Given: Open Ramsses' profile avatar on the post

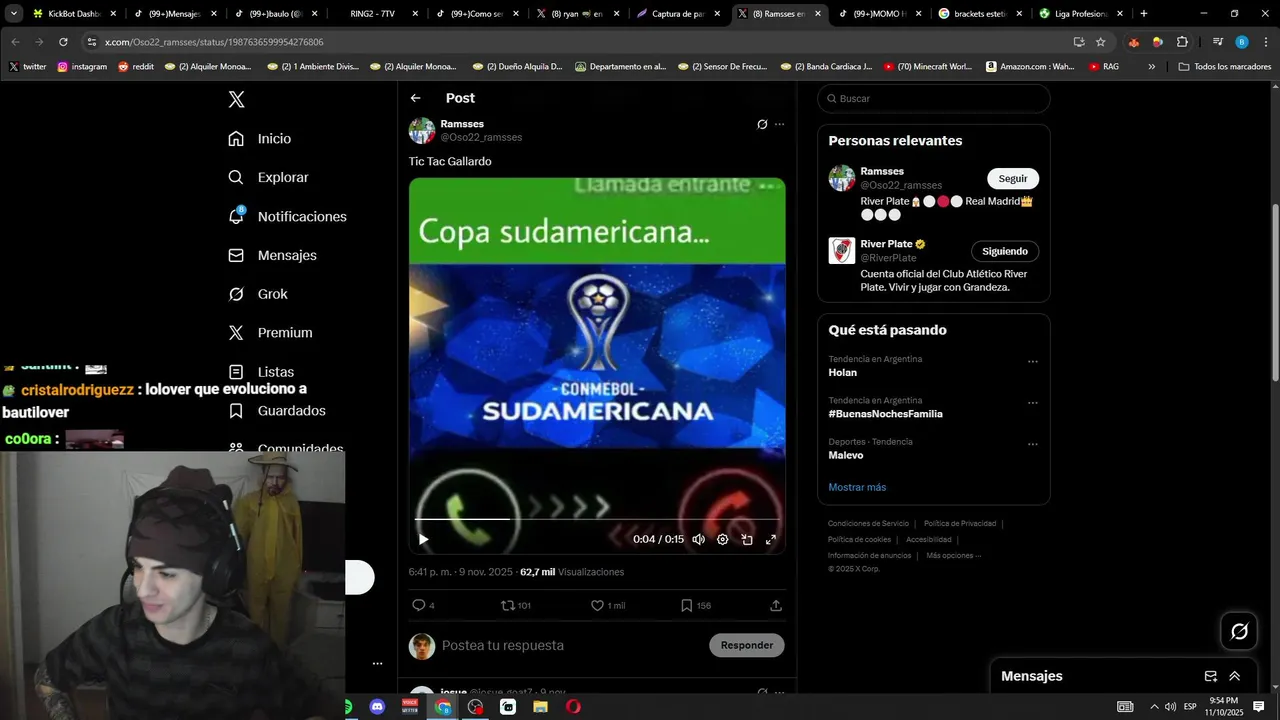Looking at the screenshot, I should [422, 131].
